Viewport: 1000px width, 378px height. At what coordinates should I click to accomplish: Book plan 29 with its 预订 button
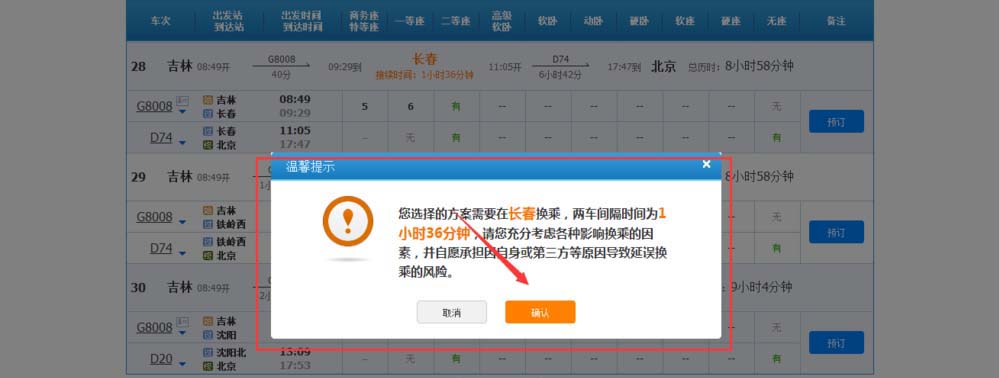[836, 232]
